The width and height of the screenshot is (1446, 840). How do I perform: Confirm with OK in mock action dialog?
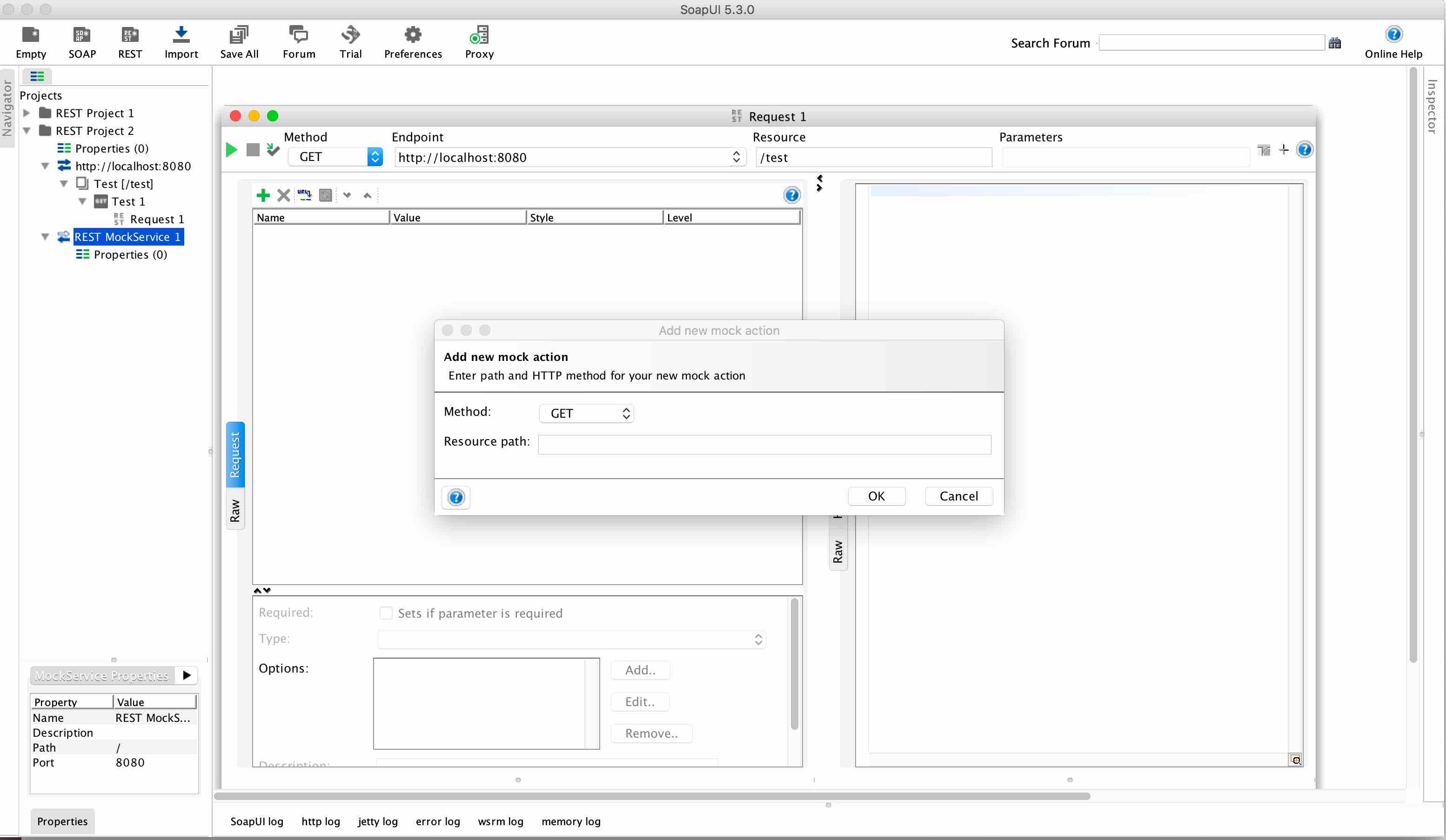coord(876,496)
